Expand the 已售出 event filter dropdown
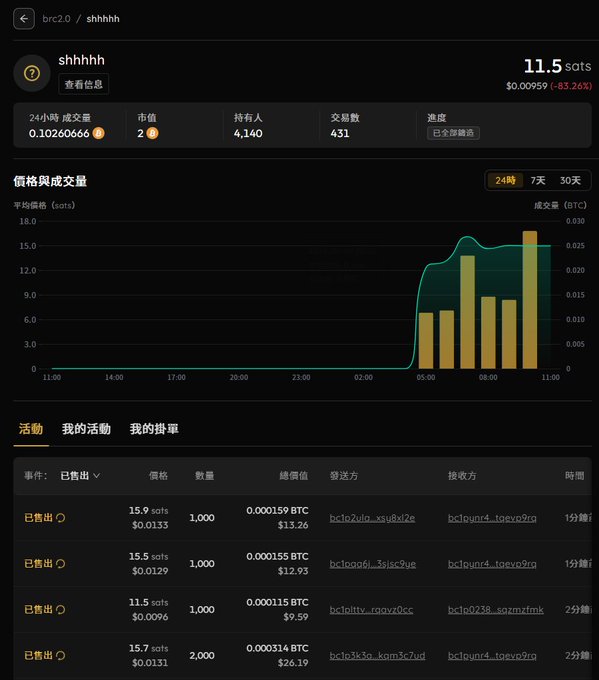The image size is (599, 680). (x=80, y=476)
